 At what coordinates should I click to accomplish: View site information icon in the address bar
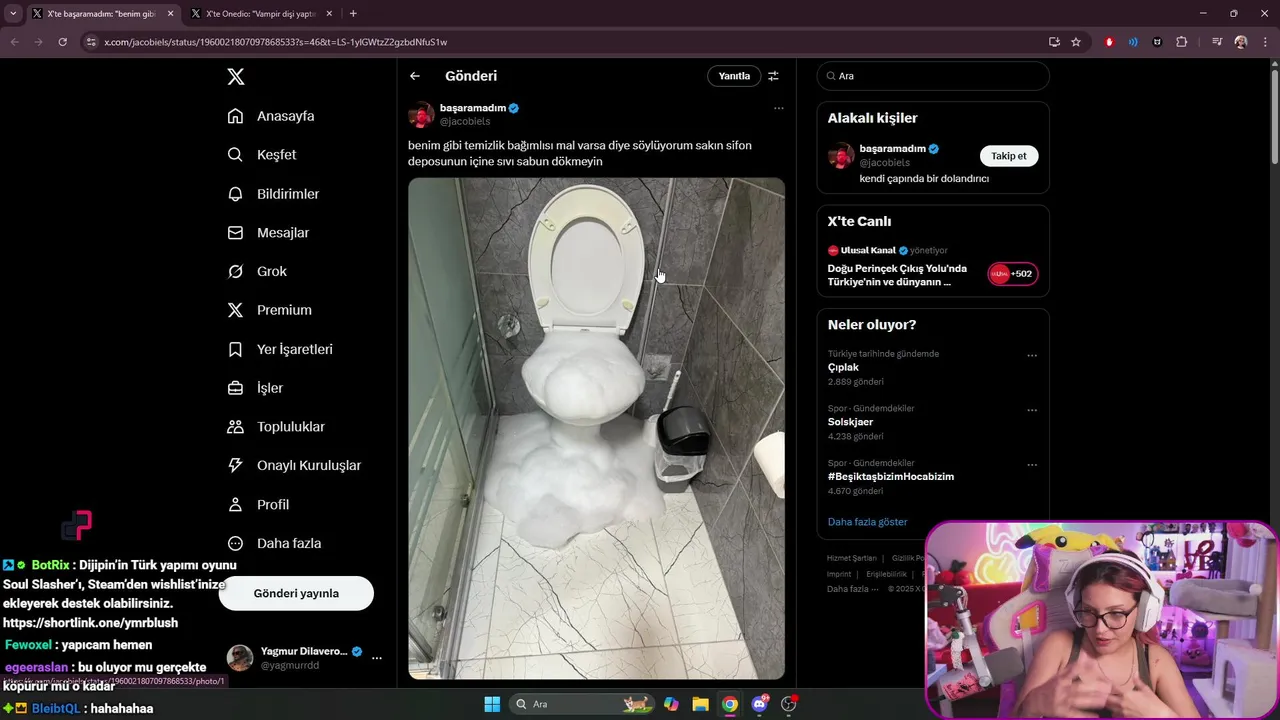click(x=91, y=42)
